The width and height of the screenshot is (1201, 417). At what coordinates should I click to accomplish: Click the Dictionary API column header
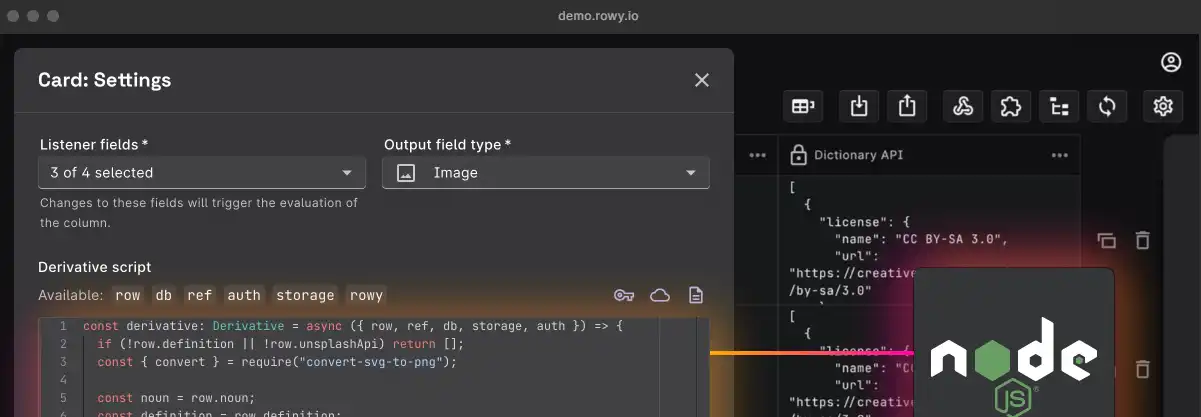click(929, 155)
